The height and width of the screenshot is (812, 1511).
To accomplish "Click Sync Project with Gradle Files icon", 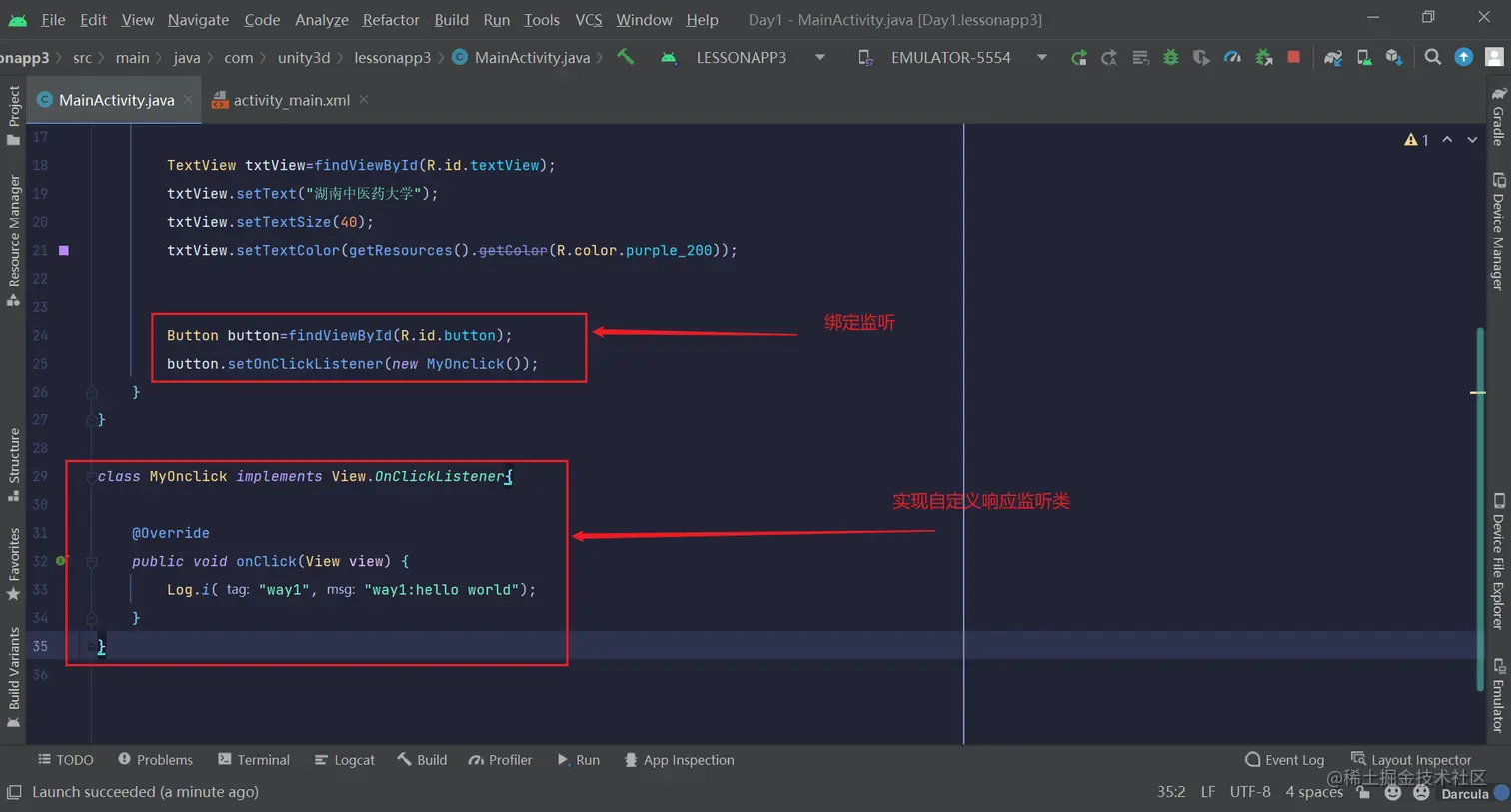I will point(1332,58).
